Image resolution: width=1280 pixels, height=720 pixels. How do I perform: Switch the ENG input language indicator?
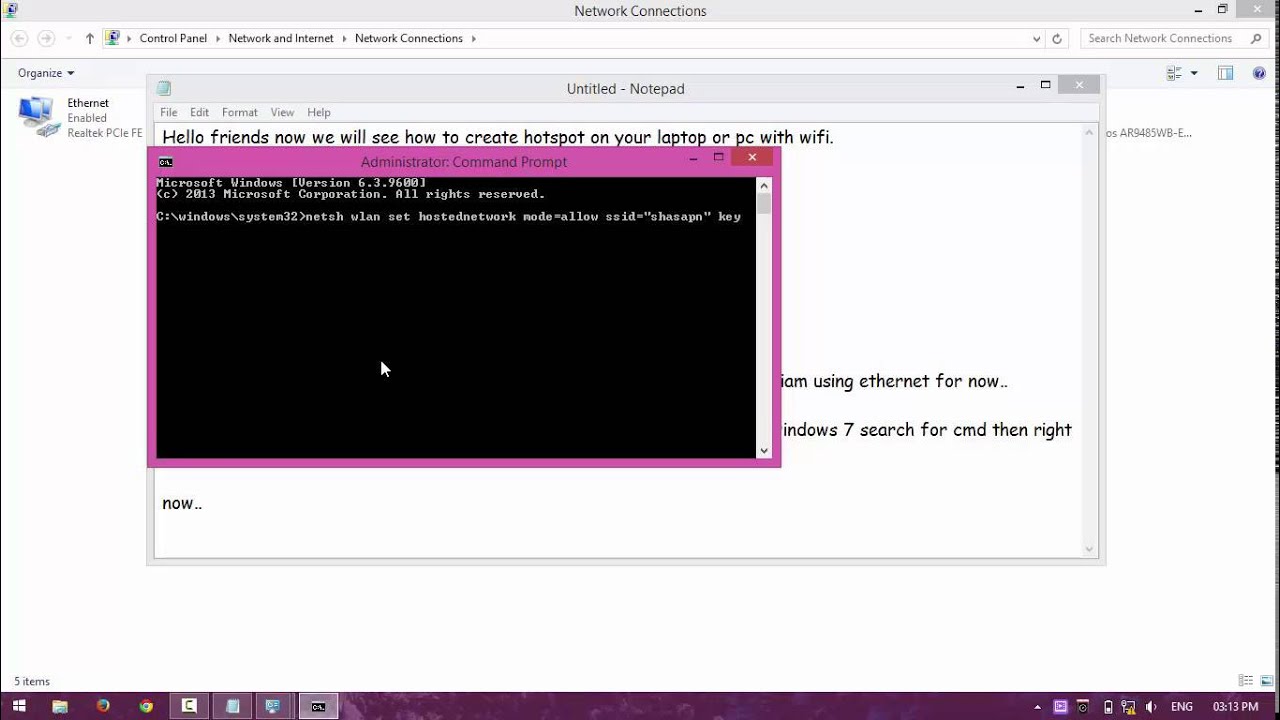pos(1181,707)
